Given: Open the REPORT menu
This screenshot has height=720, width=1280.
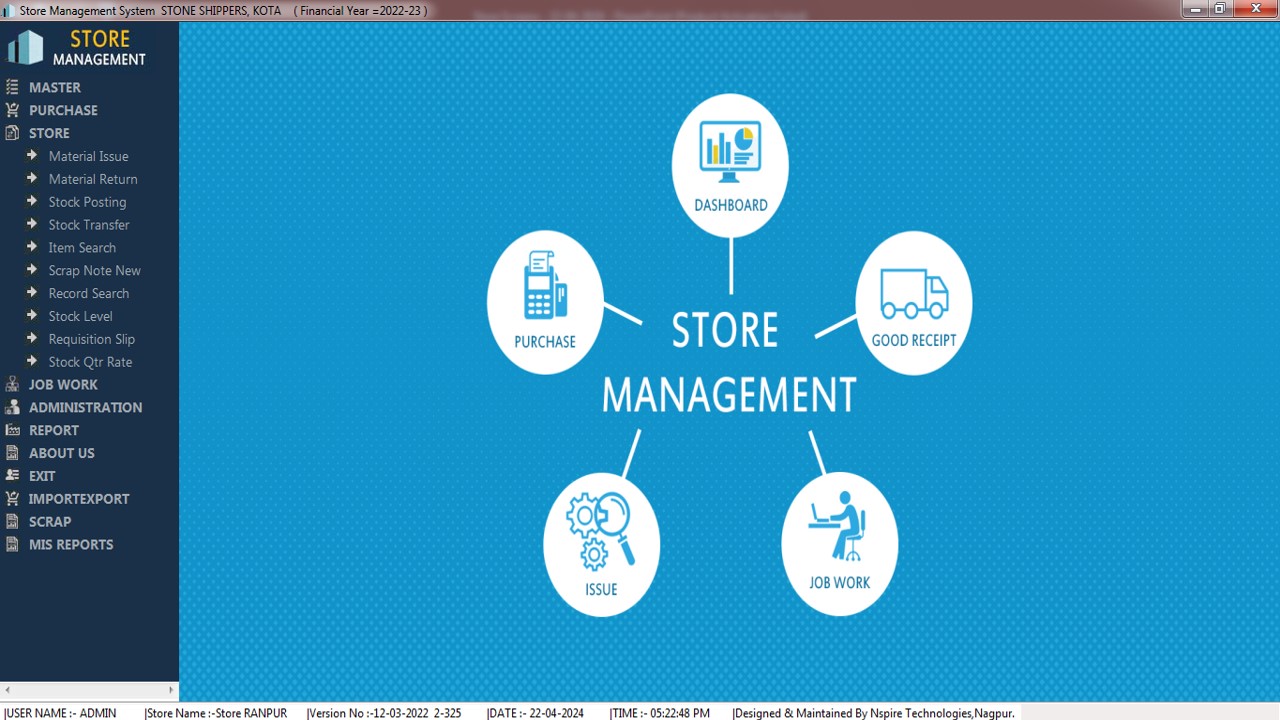Looking at the screenshot, I should (54, 430).
